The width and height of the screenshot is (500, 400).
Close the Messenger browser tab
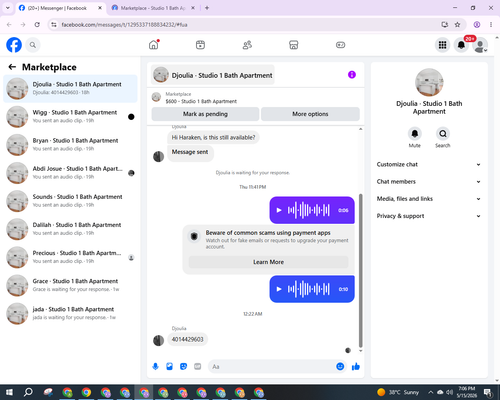[100, 8]
